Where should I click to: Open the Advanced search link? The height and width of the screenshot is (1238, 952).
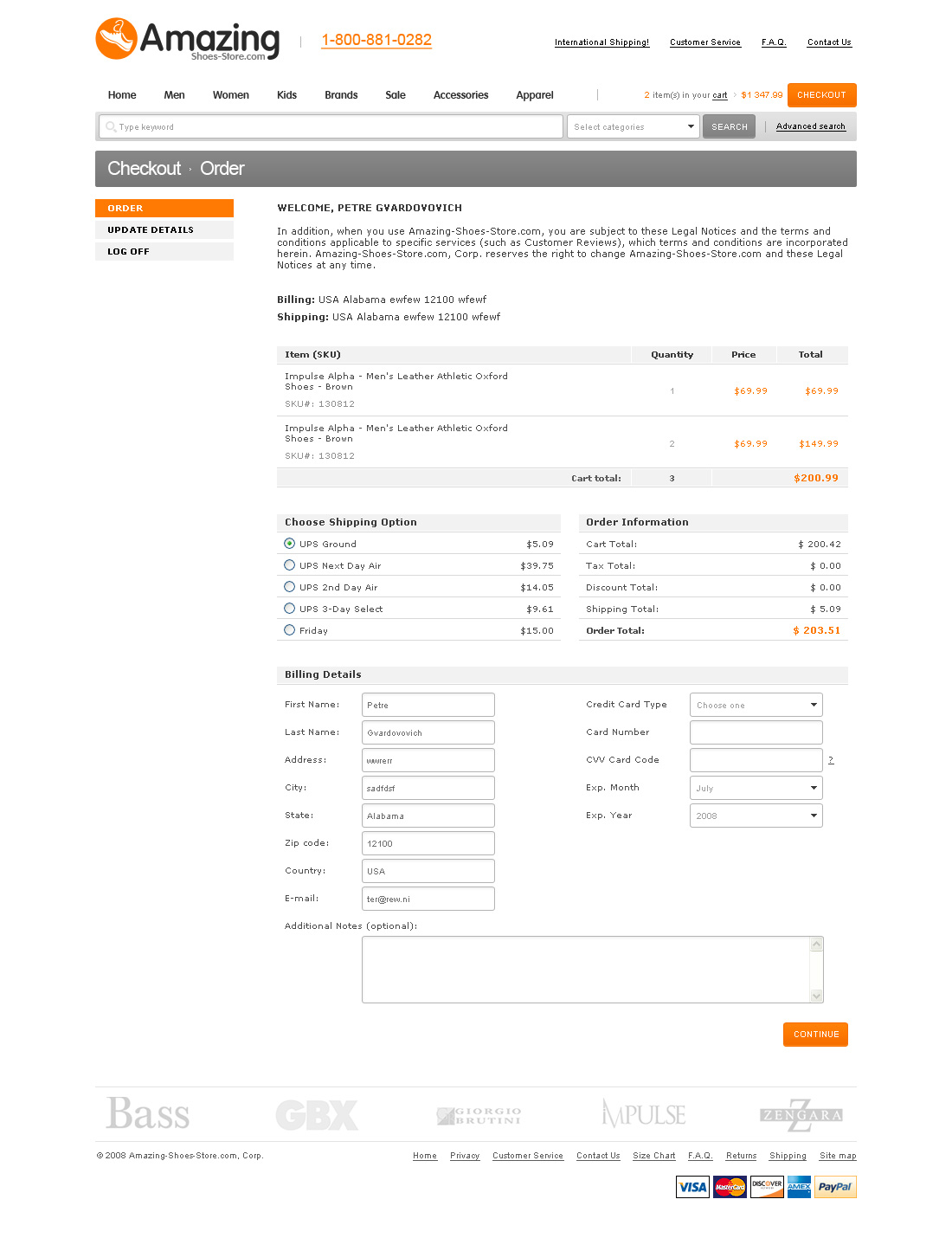tap(811, 126)
